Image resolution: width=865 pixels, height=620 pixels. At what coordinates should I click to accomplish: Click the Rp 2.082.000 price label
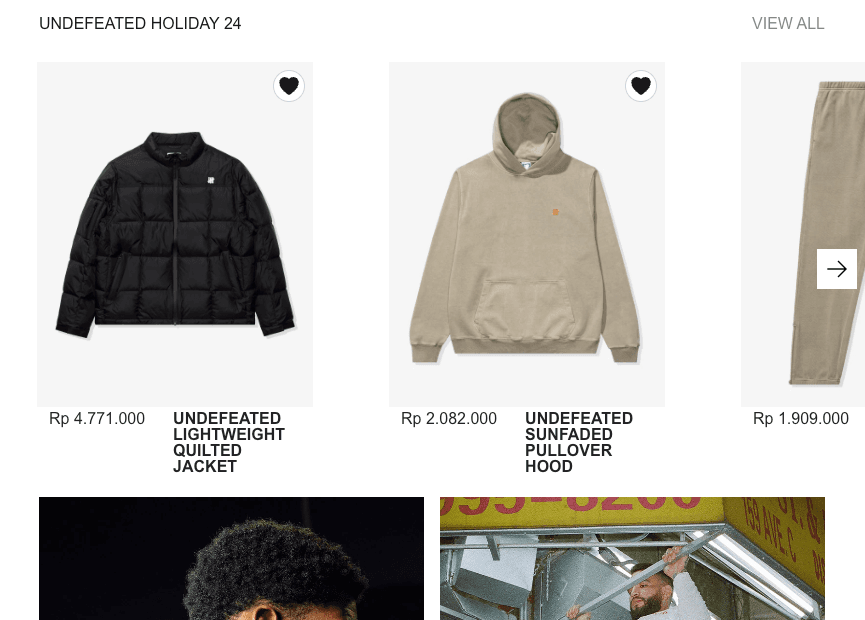[x=449, y=419]
